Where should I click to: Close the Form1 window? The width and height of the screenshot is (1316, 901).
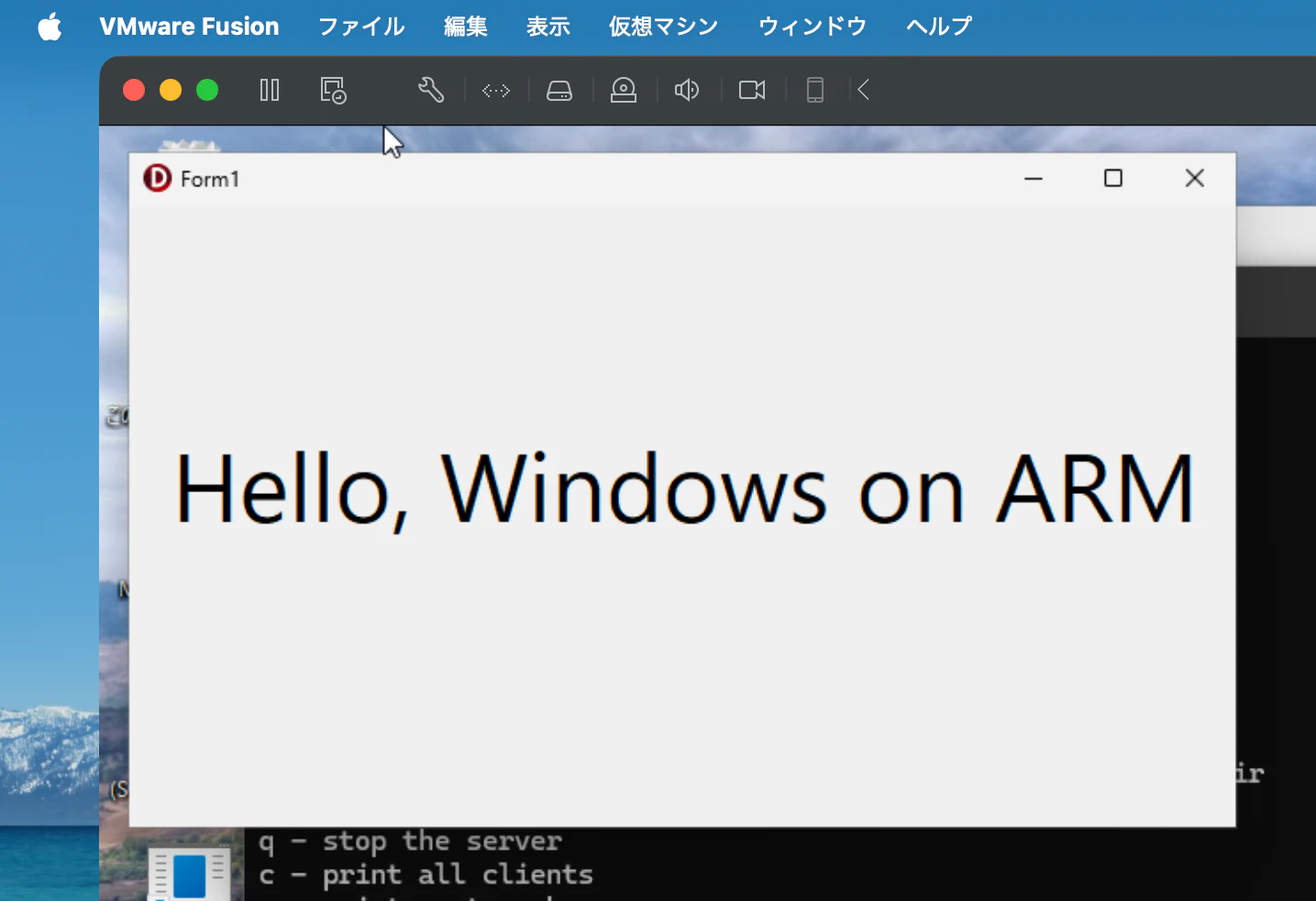click(1194, 179)
